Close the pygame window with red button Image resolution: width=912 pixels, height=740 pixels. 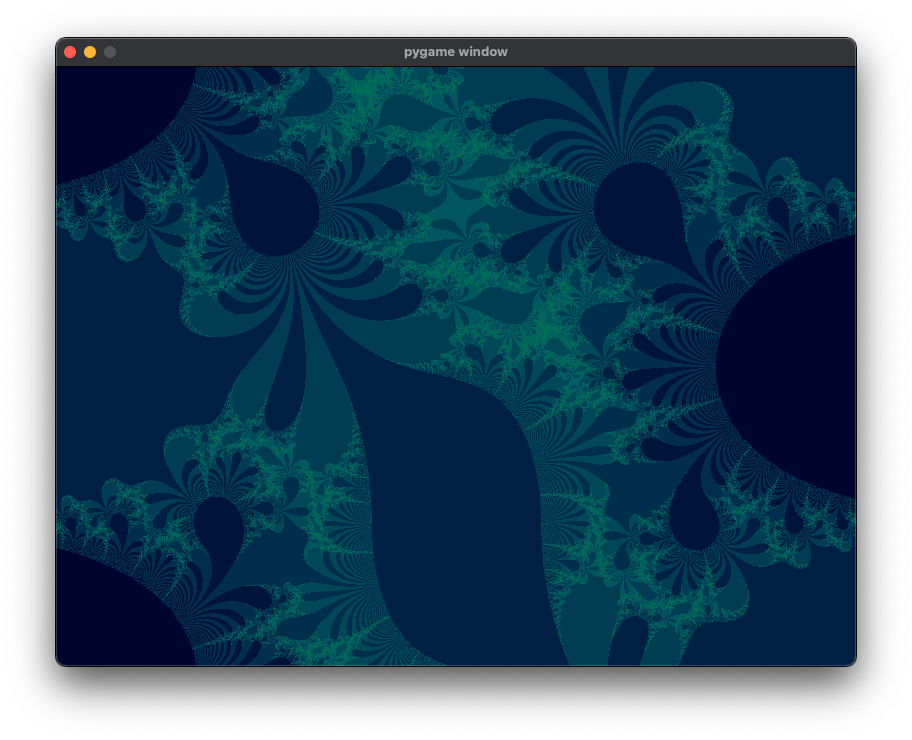pos(68,51)
